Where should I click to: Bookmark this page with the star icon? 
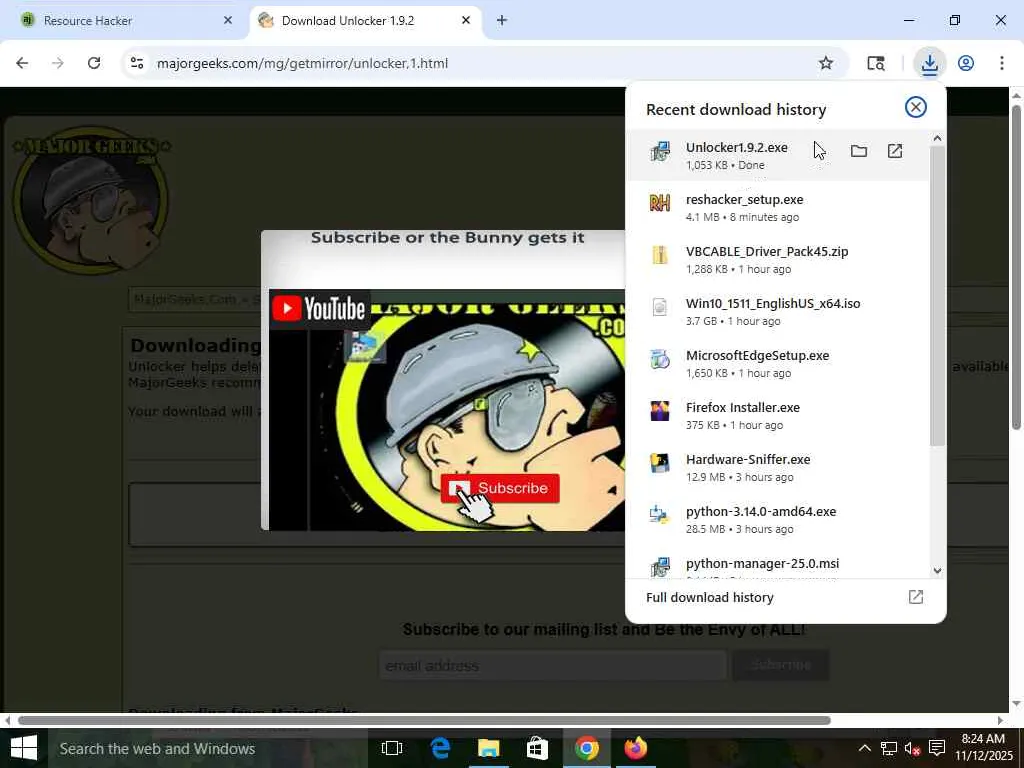[x=825, y=63]
